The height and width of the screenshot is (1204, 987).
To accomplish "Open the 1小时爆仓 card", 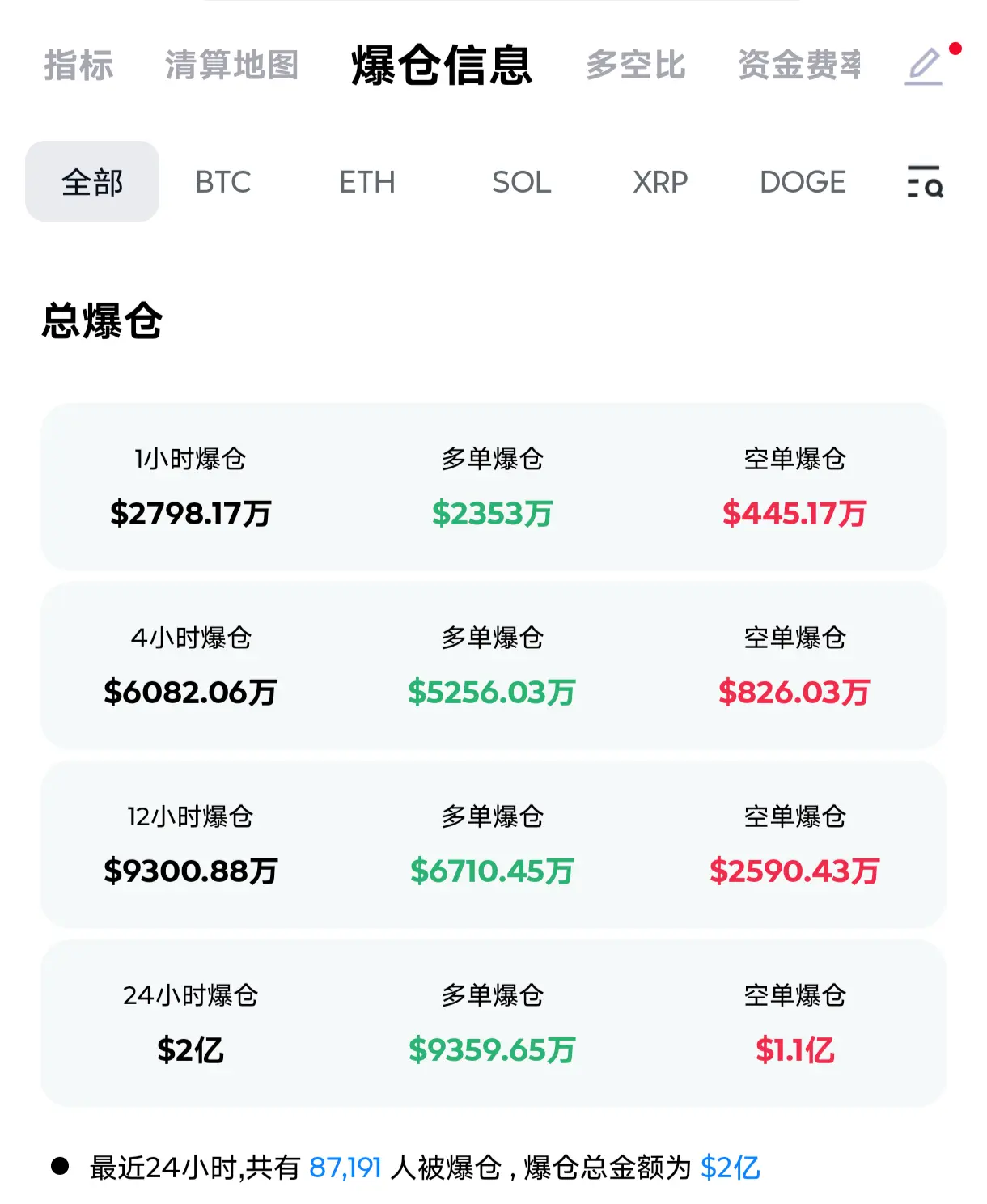I will tap(493, 486).
